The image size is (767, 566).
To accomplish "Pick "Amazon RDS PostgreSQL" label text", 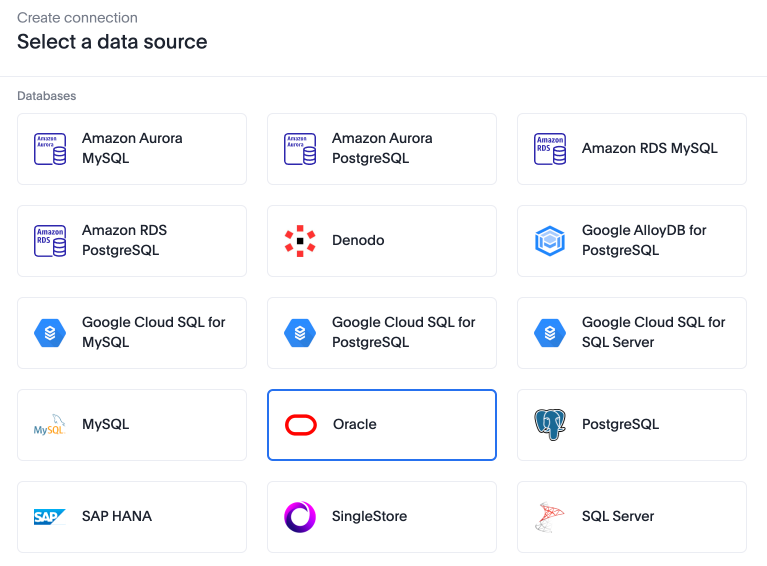I will tap(124, 240).
